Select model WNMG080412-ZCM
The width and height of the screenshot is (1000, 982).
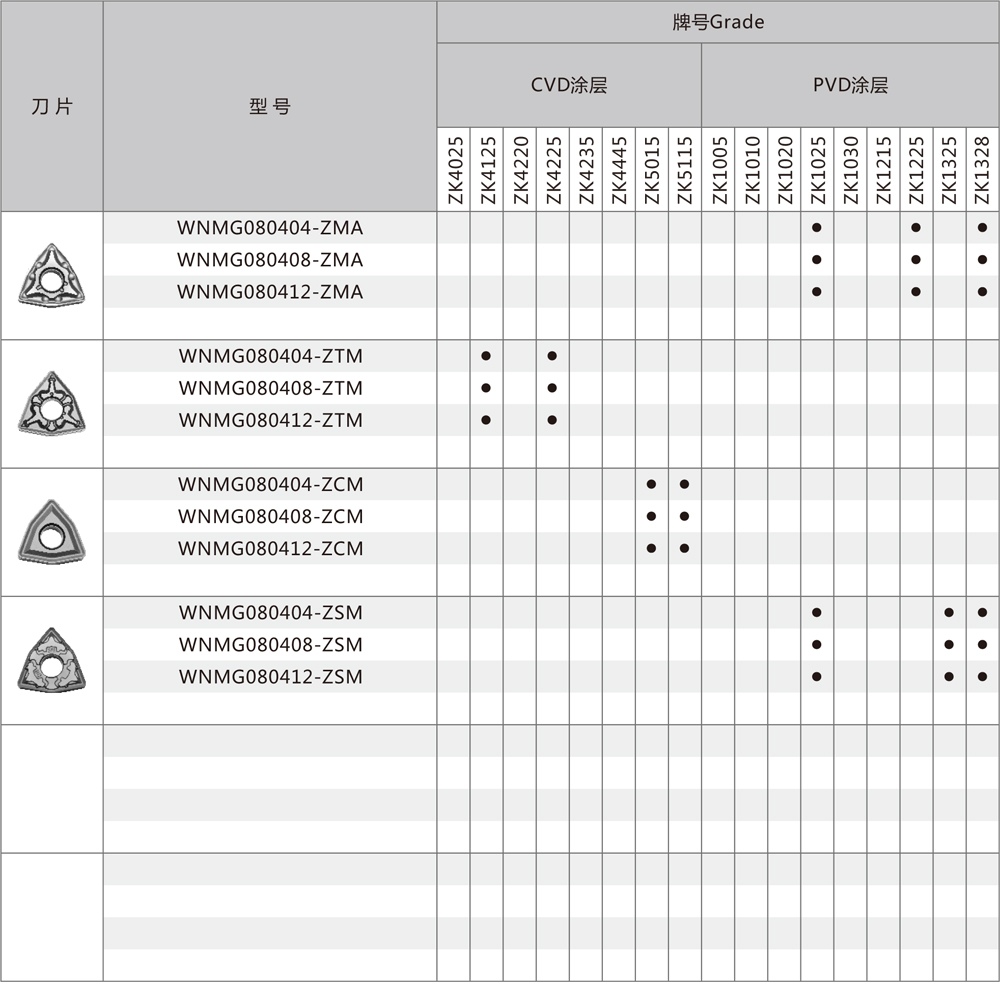coord(270,548)
